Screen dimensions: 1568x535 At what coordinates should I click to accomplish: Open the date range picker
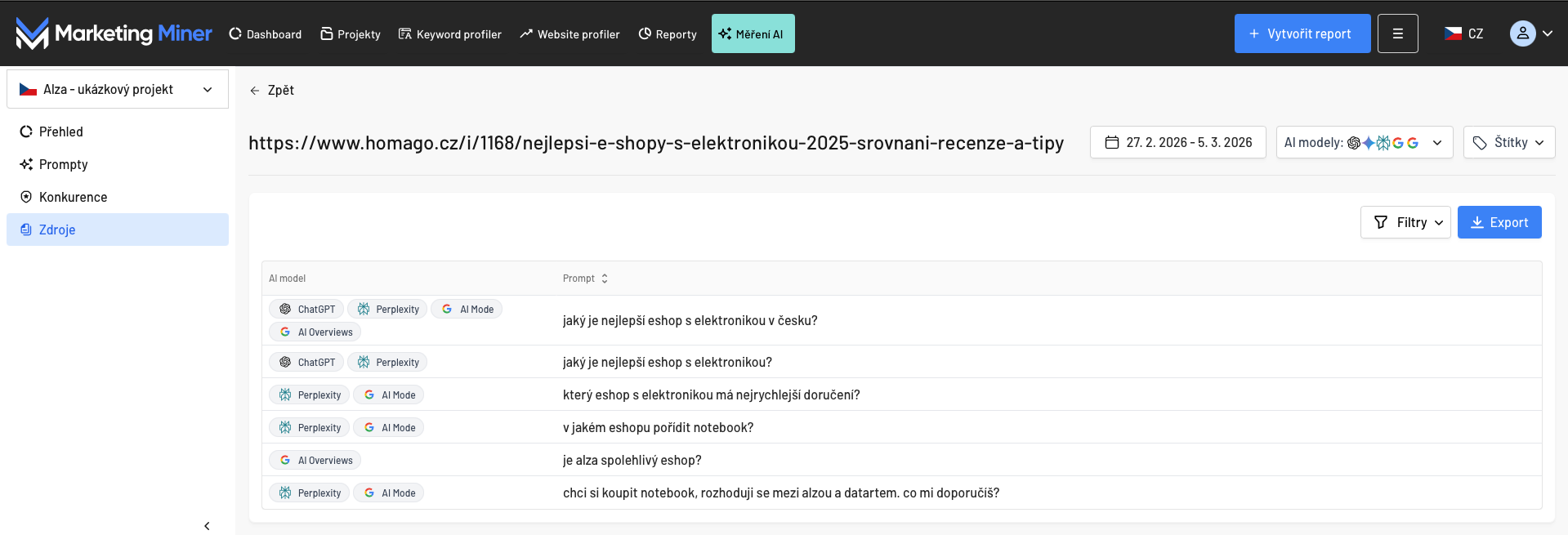[1177, 143]
